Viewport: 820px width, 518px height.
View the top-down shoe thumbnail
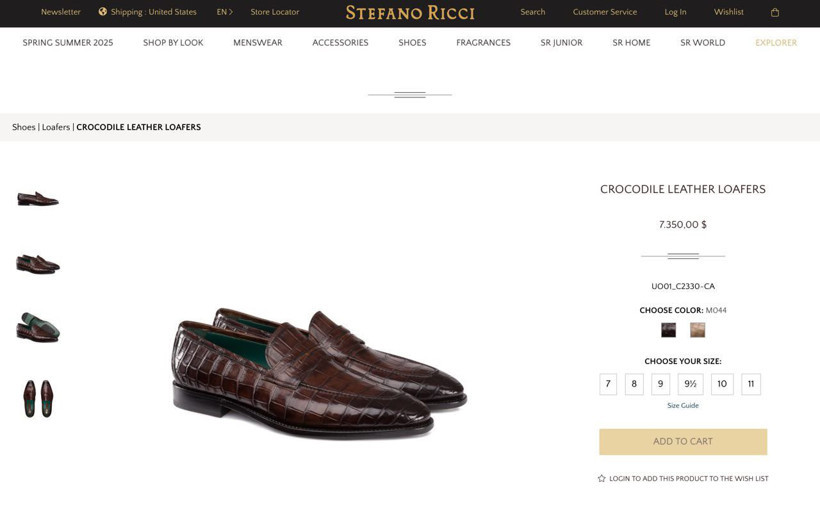point(38,398)
